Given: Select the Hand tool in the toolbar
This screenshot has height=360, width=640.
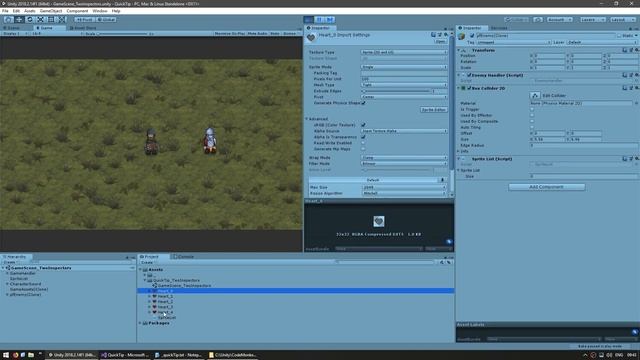Looking at the screenshot, I should (x=8, y=20).
